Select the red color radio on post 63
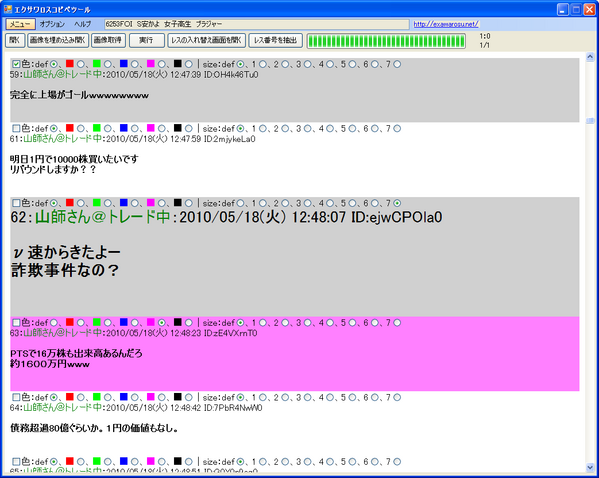Screen dimensions: 599x478 pyautogui.click(x=81, y=322)
